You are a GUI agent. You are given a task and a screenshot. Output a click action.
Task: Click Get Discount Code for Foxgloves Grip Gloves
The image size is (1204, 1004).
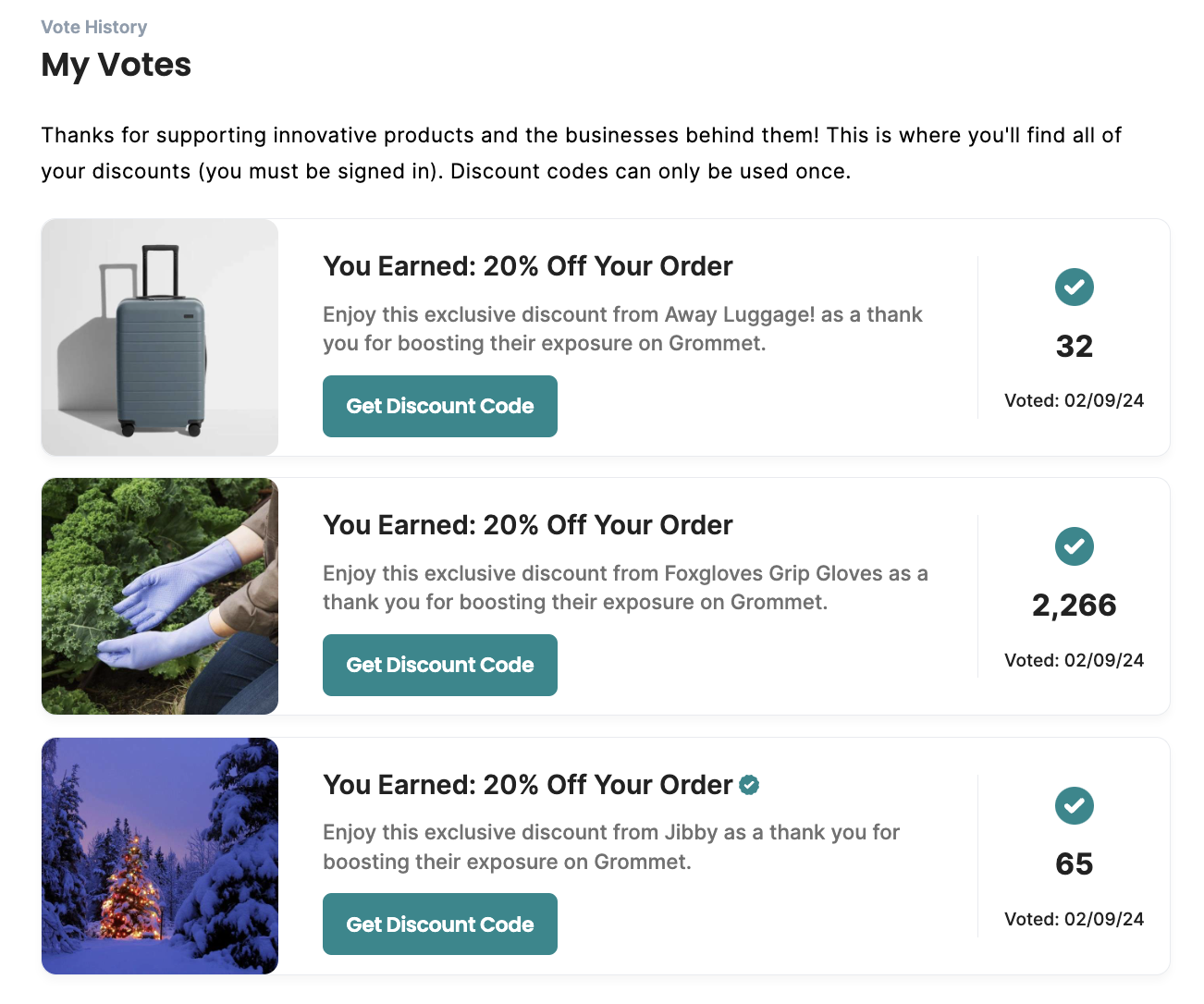pos(439,665)
